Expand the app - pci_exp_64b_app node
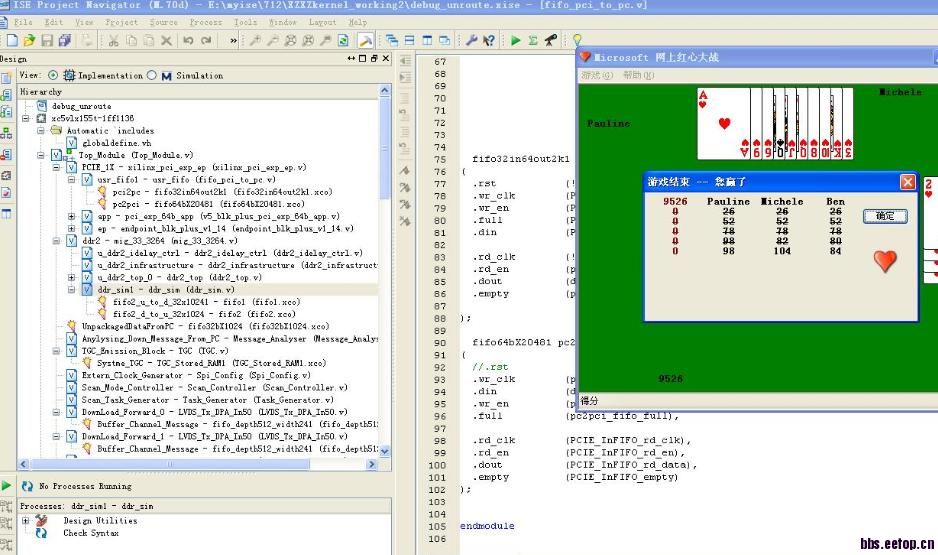Image resolution: width=938 pixels, height=555 pixels. (72, 216)
